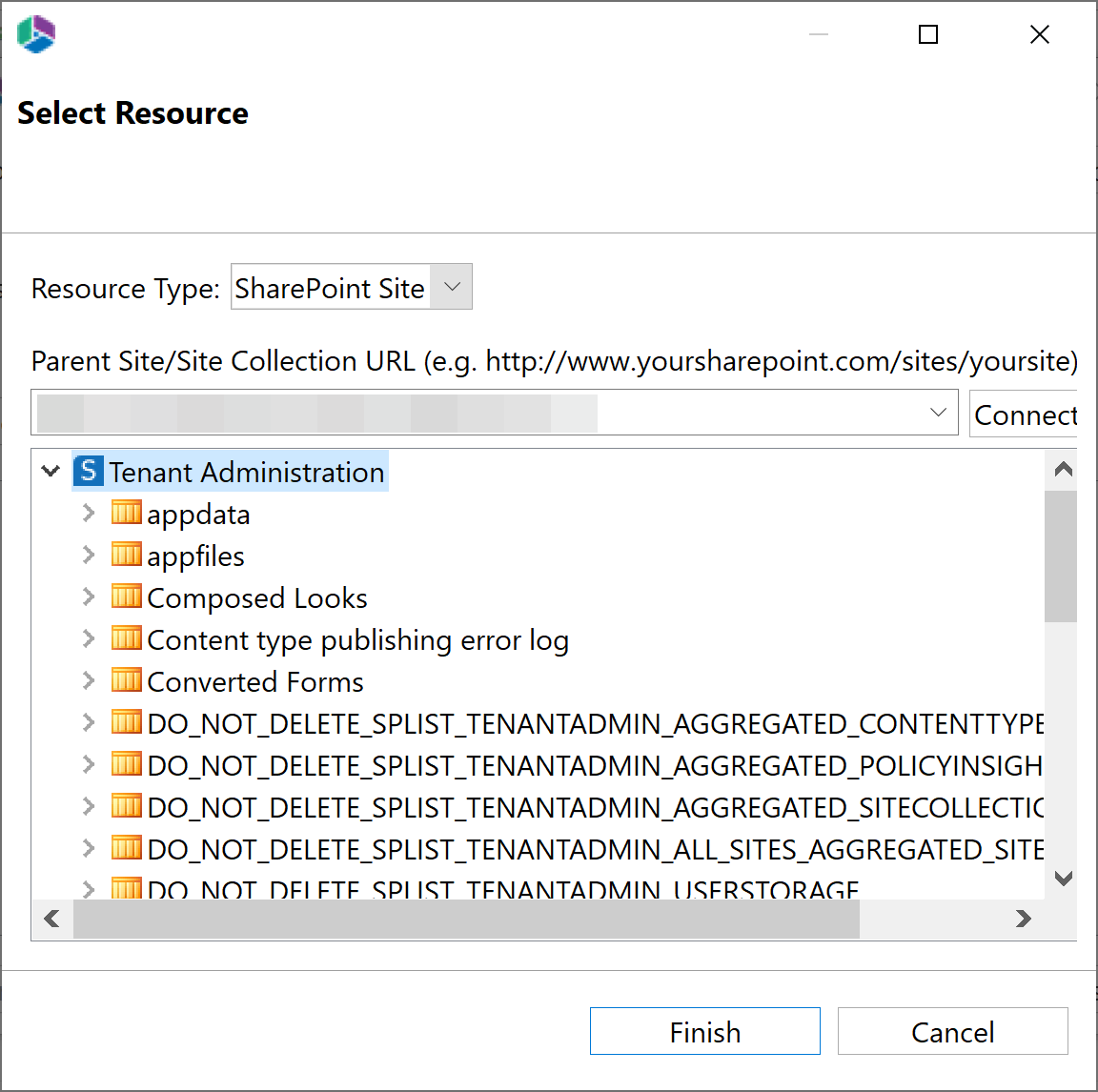
Task: Click the Finish button
Action: coord(704,1031)
